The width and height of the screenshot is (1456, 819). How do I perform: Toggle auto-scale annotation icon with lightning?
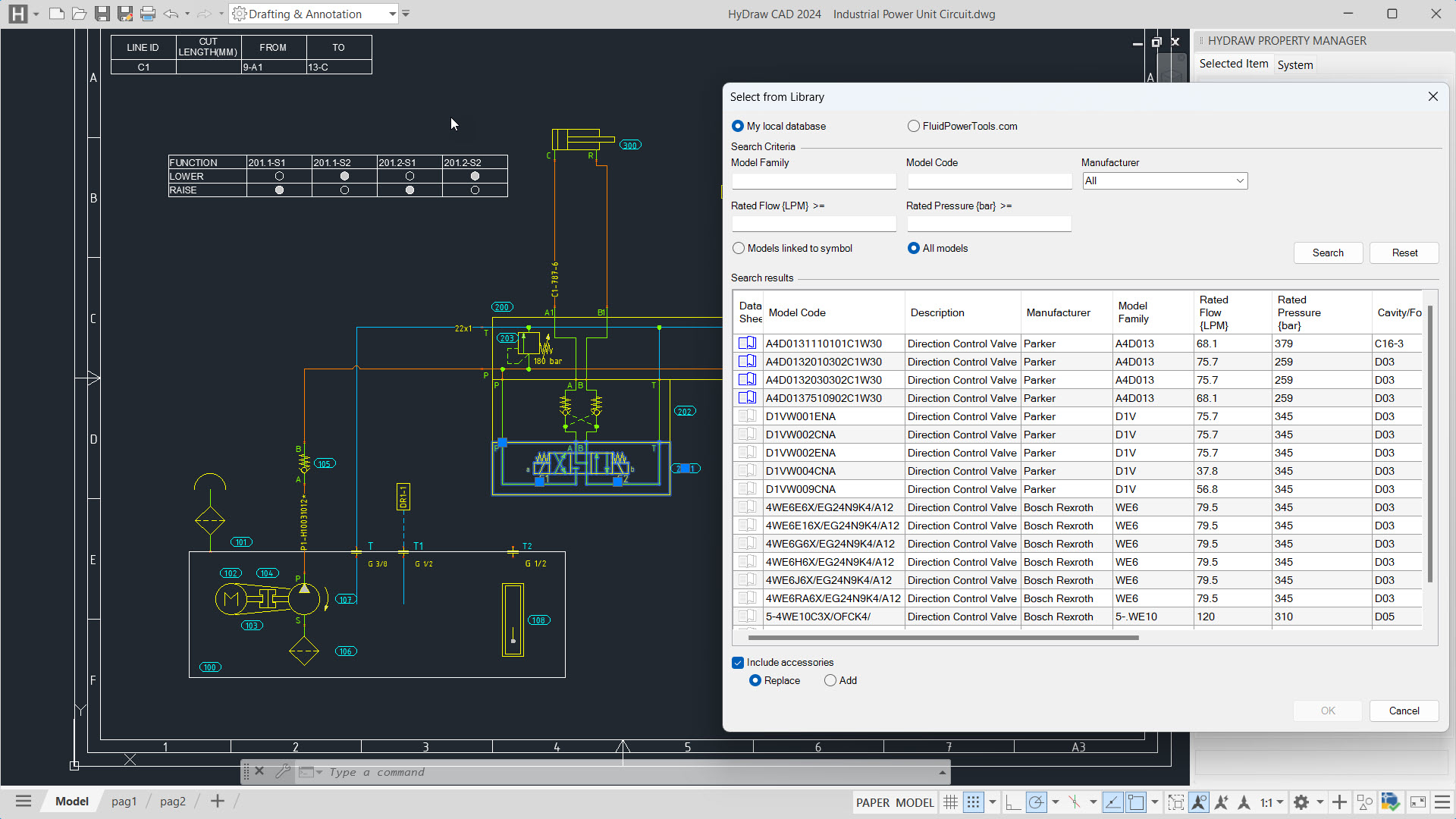pos(1221,802)
